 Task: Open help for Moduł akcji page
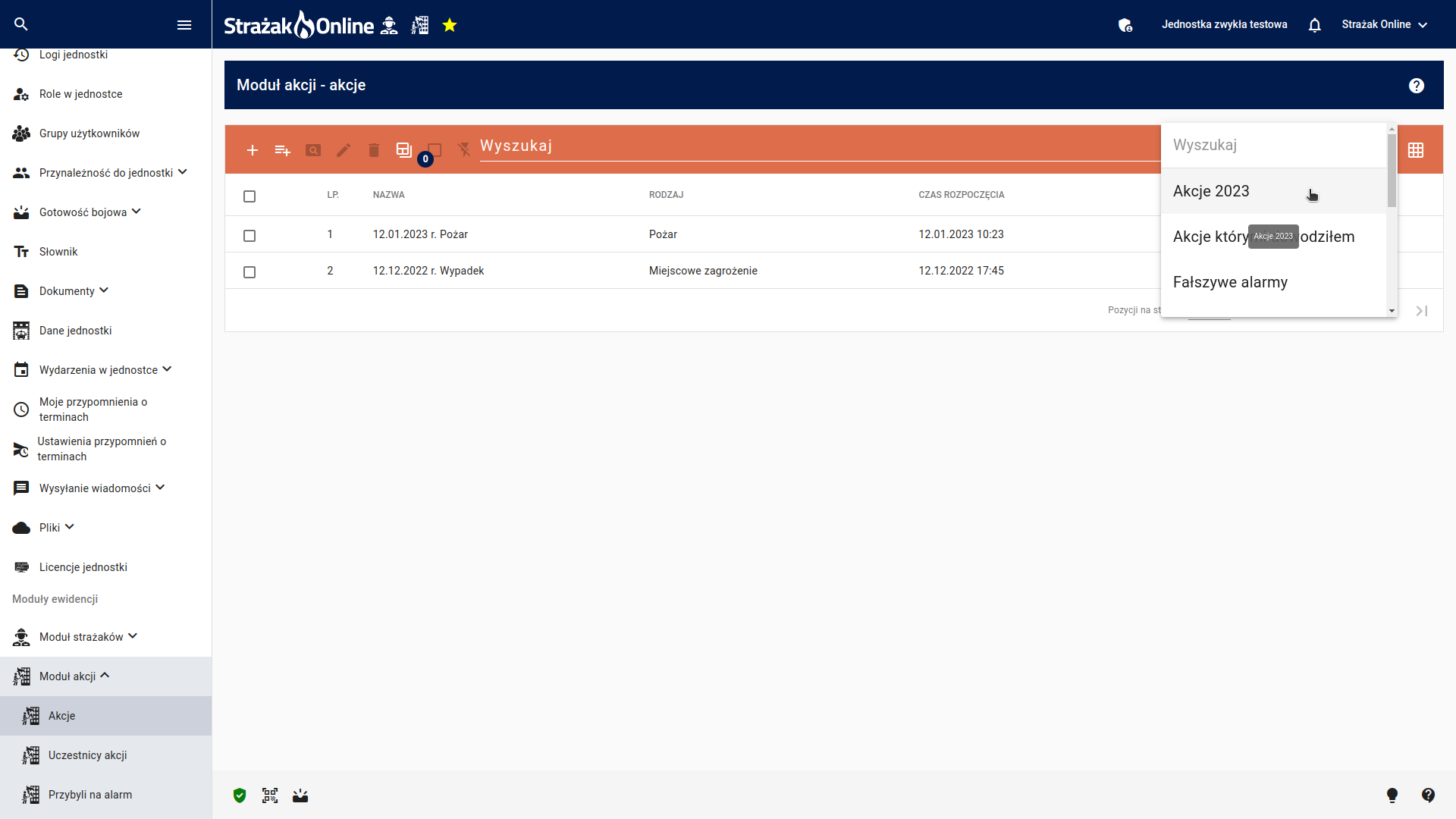1417,86
